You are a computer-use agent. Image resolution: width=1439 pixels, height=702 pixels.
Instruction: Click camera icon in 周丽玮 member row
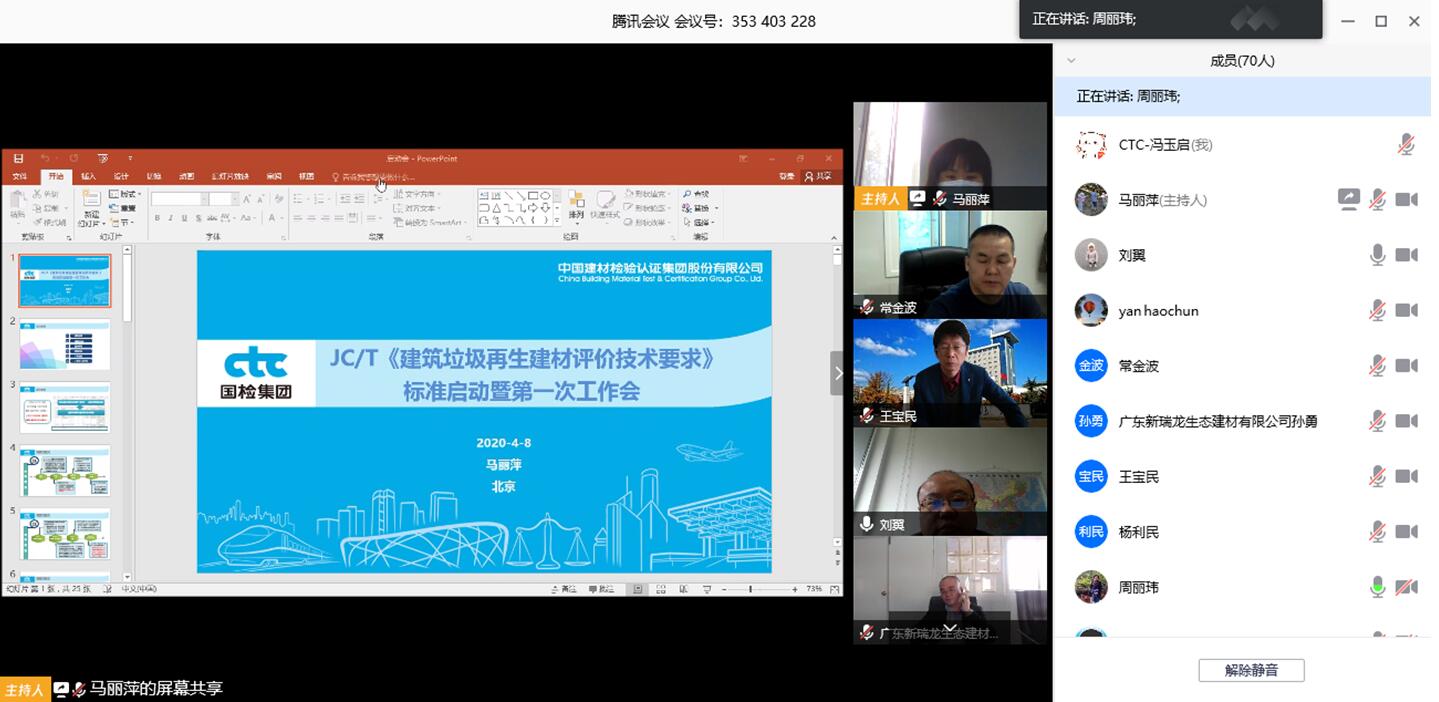1406,587
